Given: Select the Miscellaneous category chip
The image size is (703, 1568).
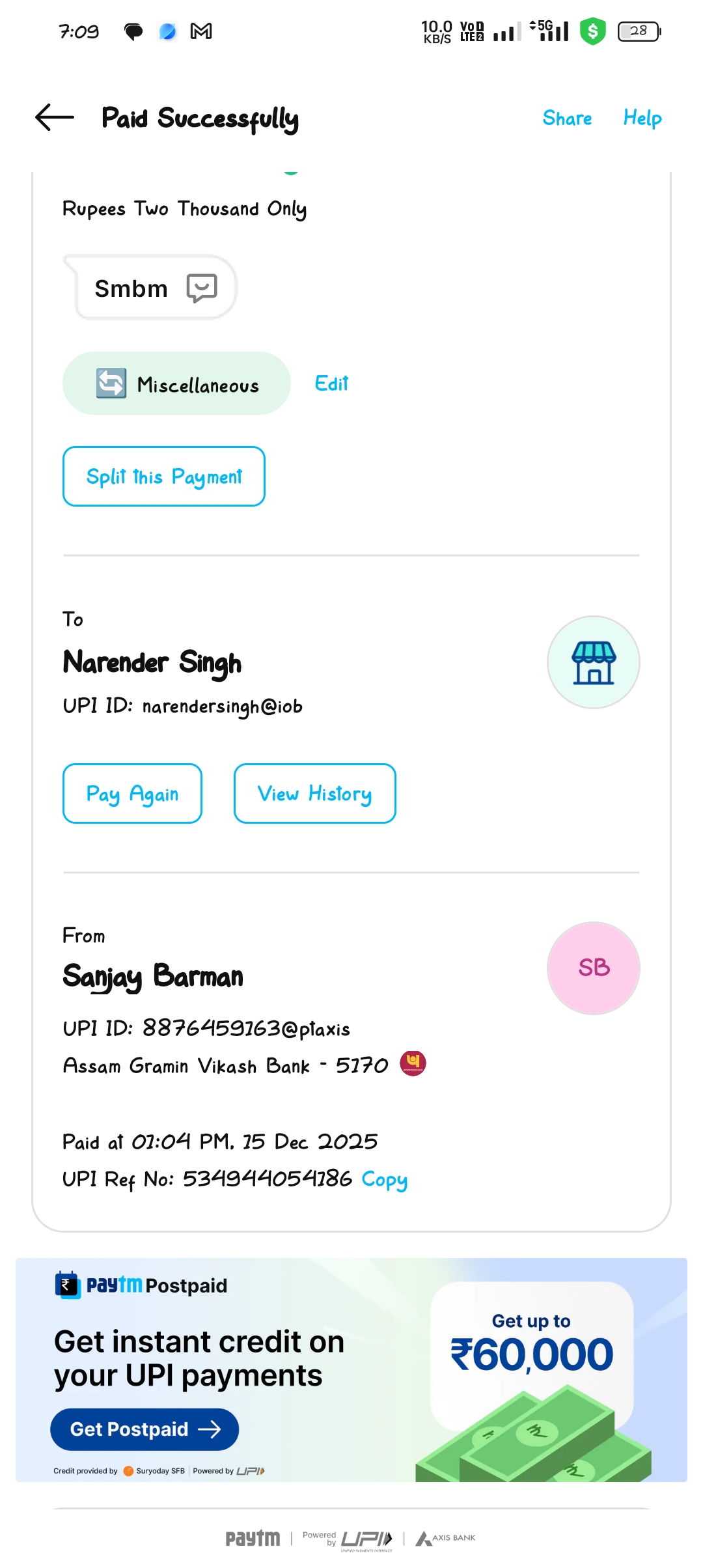Looking at the screenshot, I should [x=198, y=384].
